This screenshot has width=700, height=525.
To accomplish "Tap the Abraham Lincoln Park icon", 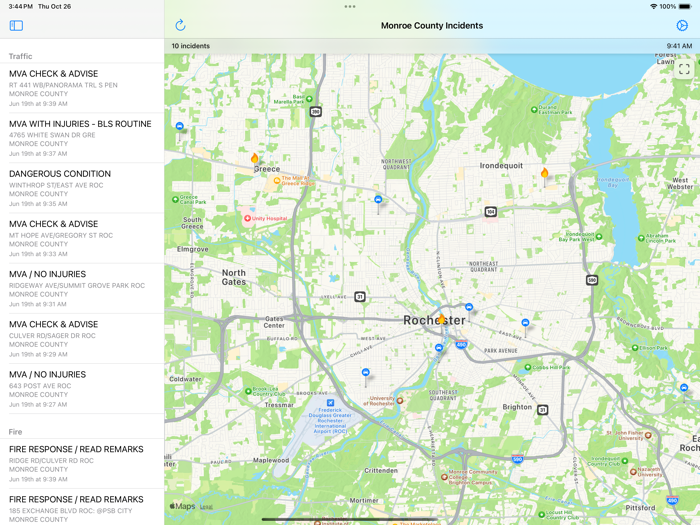I will pos(641,238).
